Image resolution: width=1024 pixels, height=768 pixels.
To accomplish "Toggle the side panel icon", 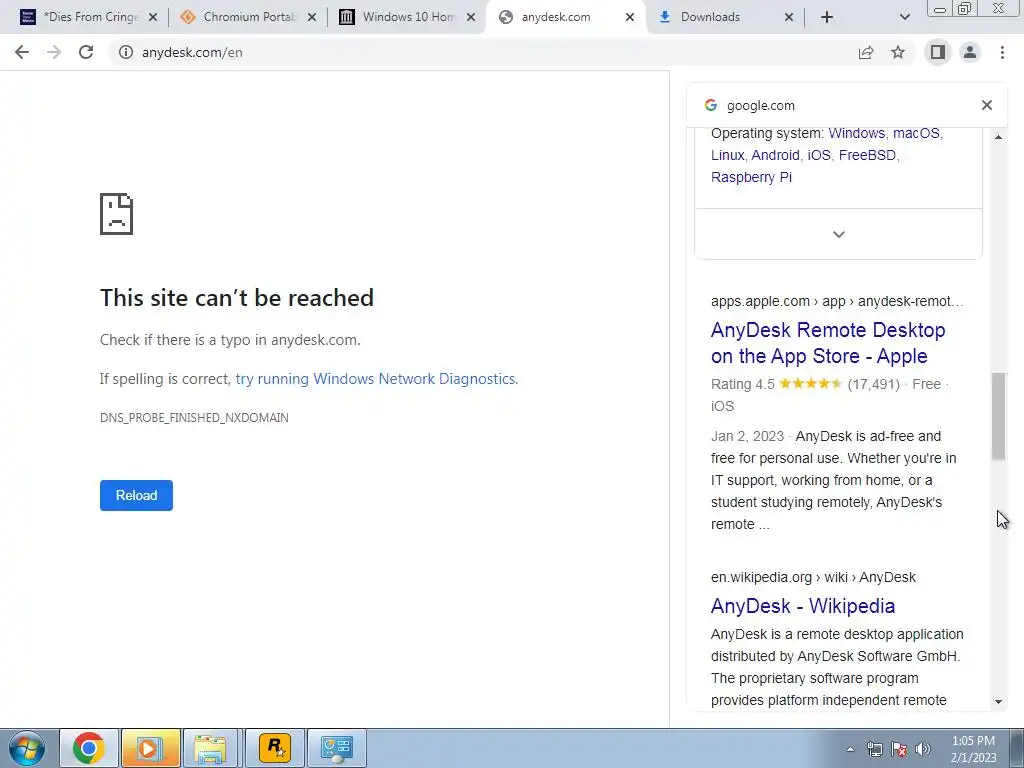I will tap(938, 52).
